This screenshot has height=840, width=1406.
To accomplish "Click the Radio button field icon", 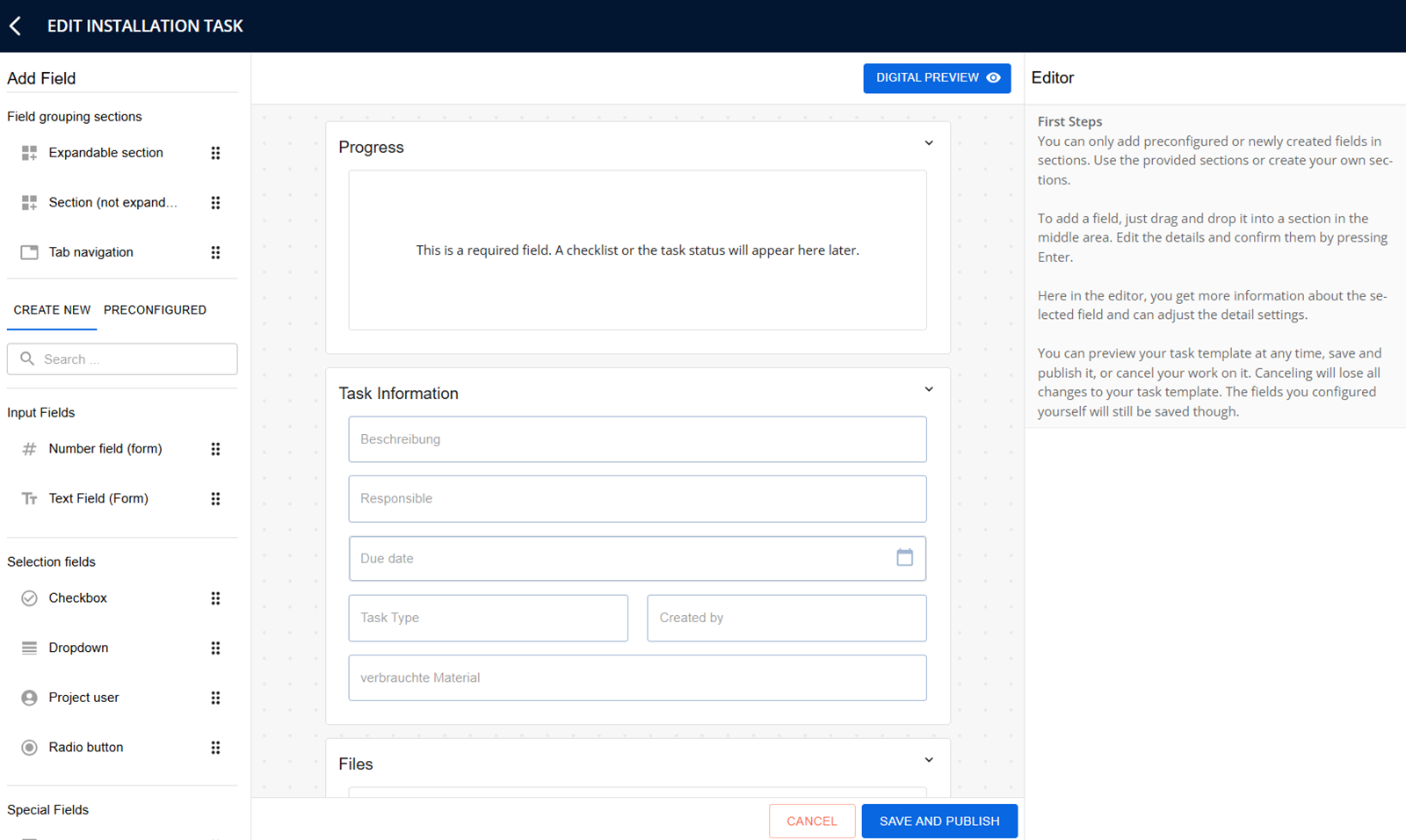I will [29, 748].
